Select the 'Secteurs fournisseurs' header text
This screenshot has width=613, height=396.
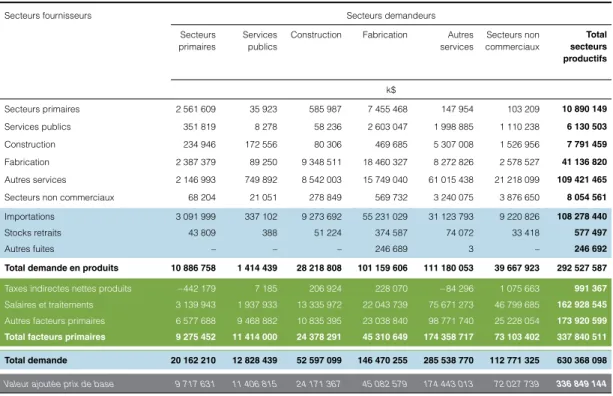[x=48, y=16]
